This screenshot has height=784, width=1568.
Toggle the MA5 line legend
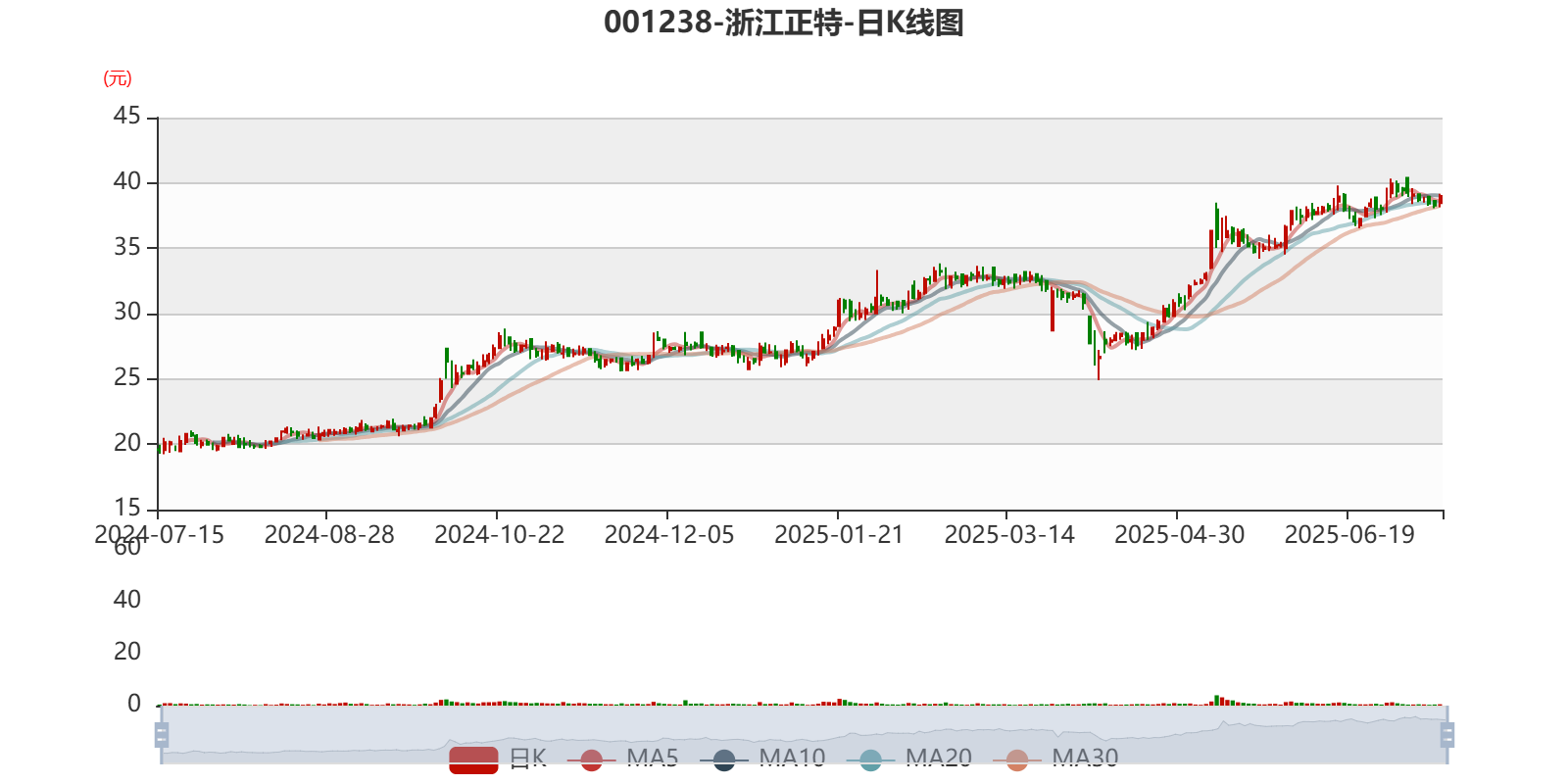click(622, 759)
